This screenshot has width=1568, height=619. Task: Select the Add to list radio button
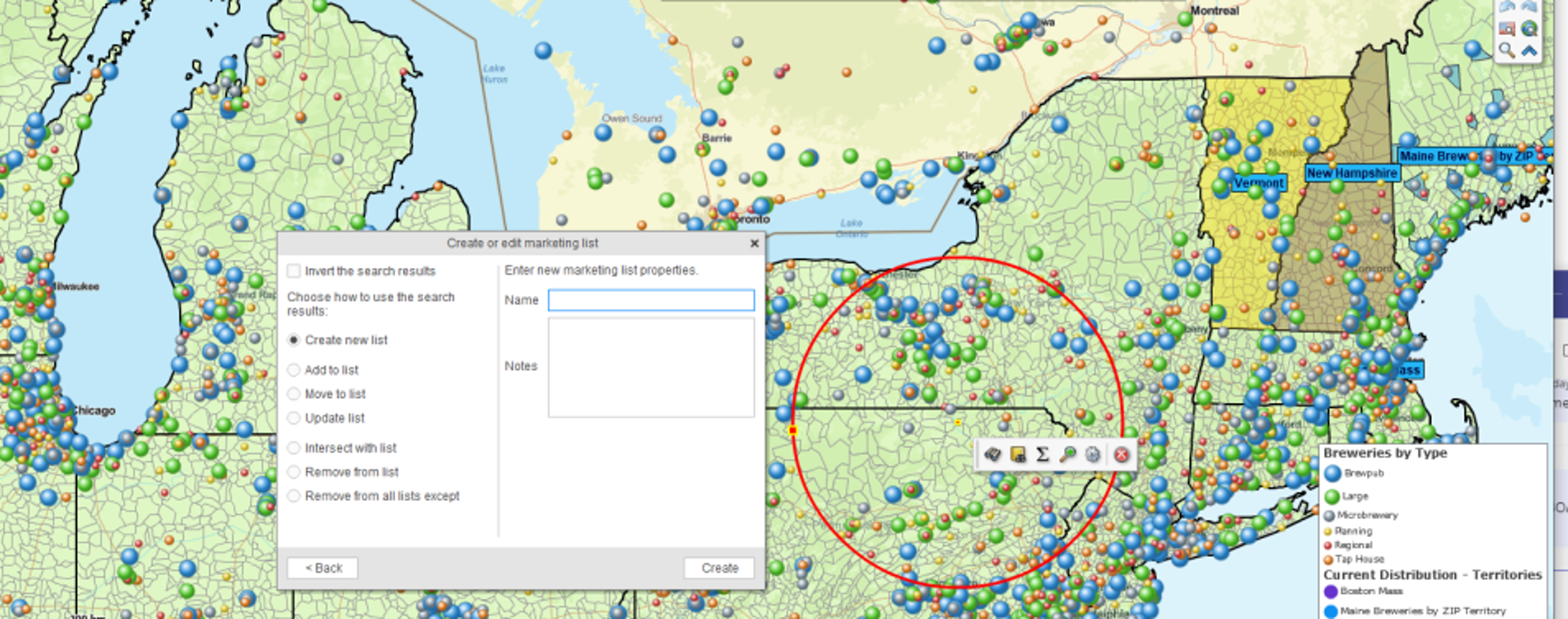pos(295,369)
